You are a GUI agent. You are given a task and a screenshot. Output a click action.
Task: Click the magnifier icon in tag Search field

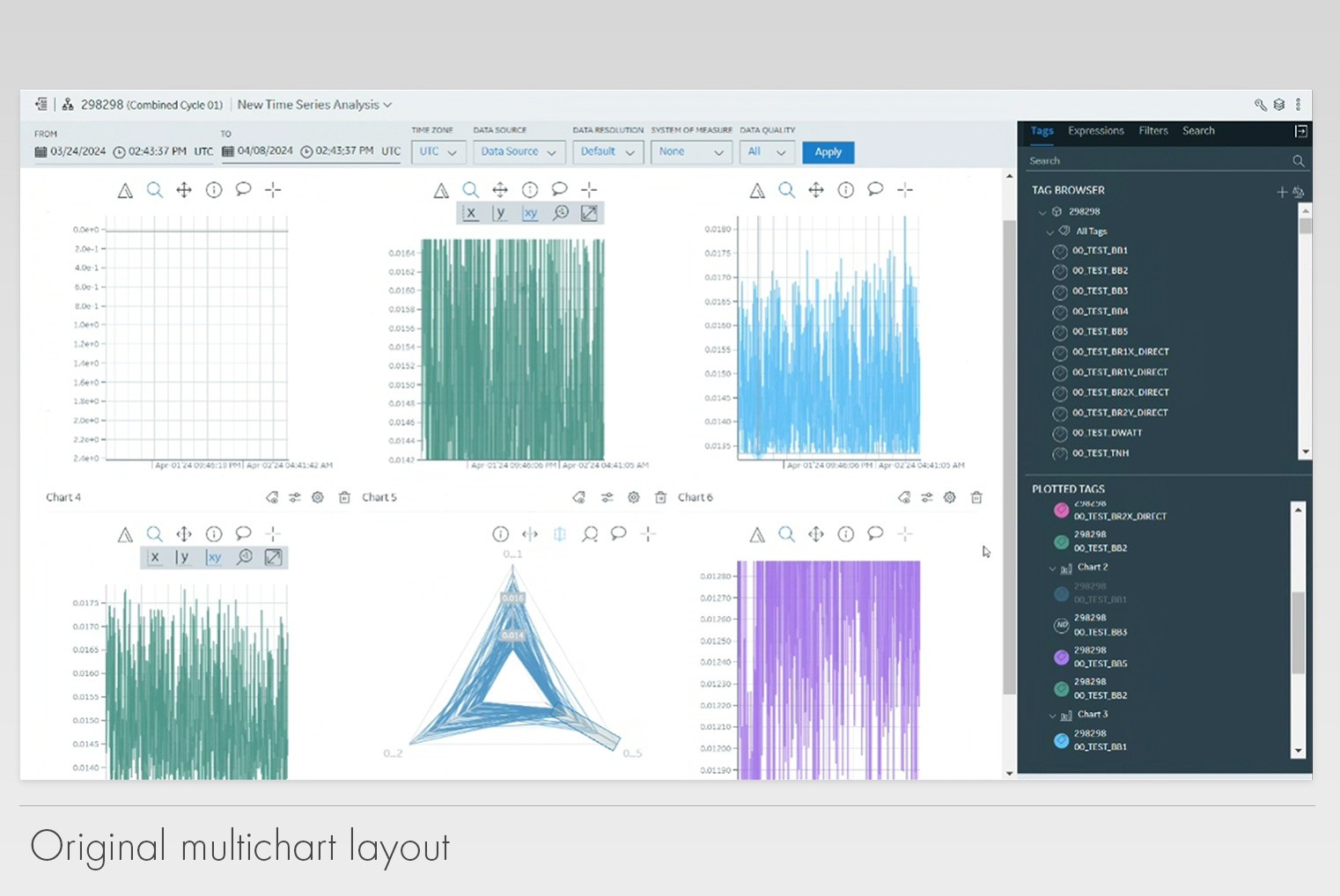pos(1298,161)
